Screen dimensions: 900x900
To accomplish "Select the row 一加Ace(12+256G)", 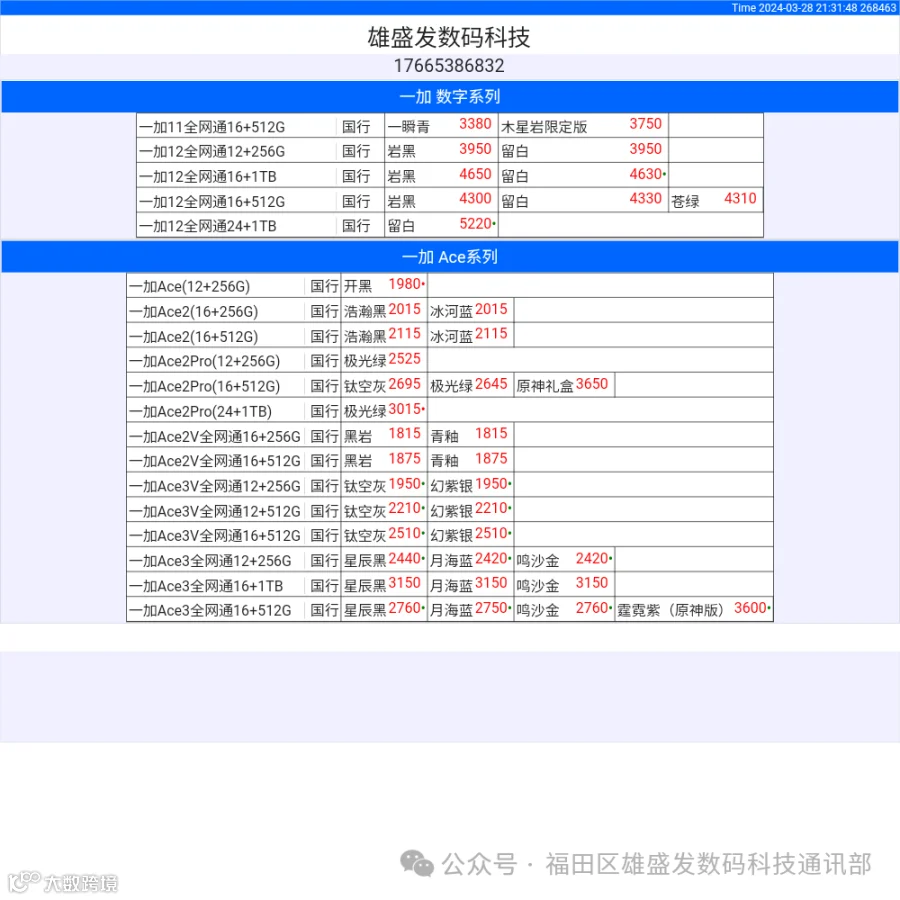I will (450, 285).
